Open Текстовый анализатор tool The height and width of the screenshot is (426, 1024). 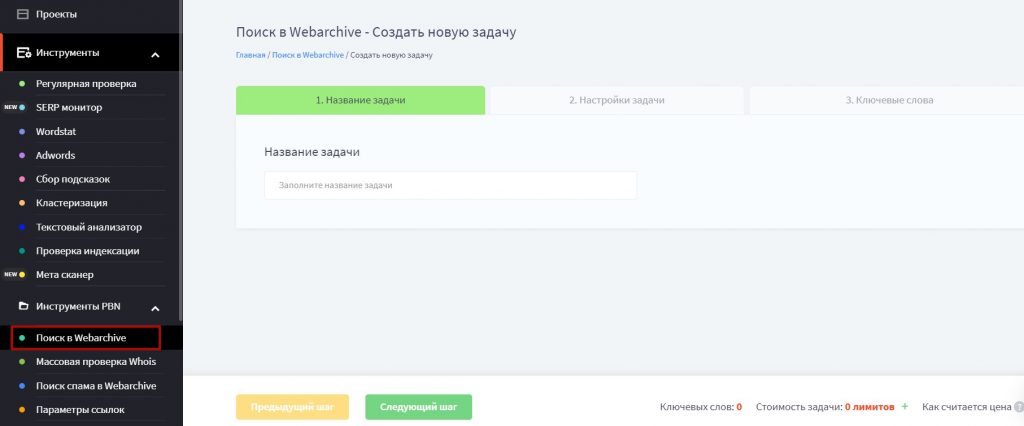(89, 227)
